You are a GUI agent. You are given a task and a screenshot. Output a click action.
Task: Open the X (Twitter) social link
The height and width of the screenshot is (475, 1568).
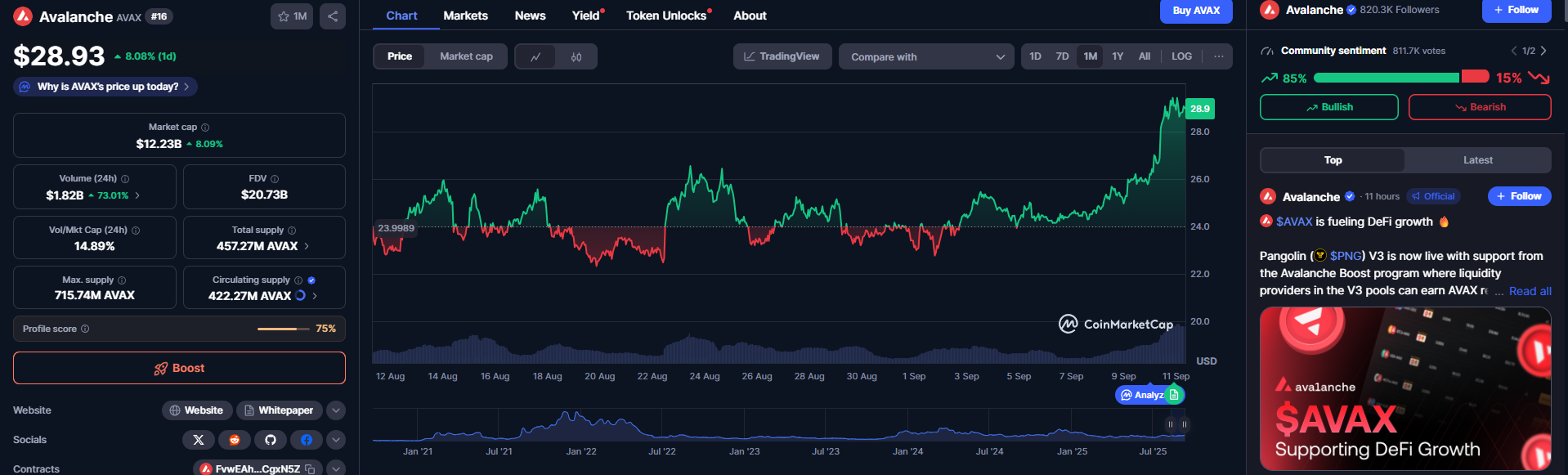tap(198, 440)
